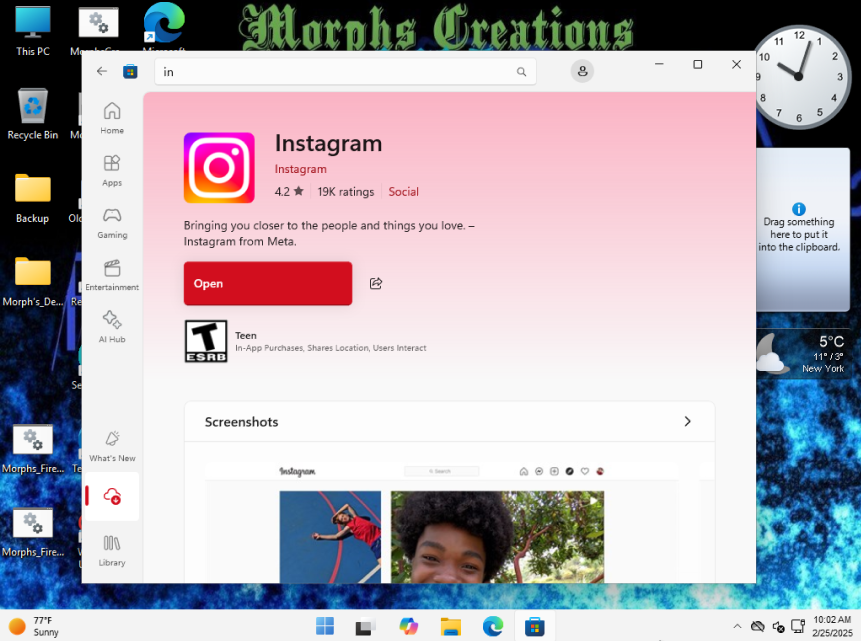Image resolution: width=861 pixels, height=641 pixels.
Task: Click the ESRB Teen rating badge
Action: (x=206, y=341)
